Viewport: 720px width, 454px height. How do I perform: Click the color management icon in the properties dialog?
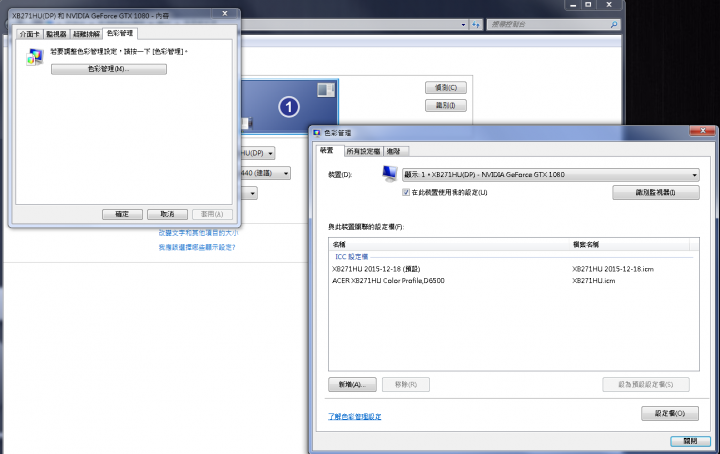(35, 57)
